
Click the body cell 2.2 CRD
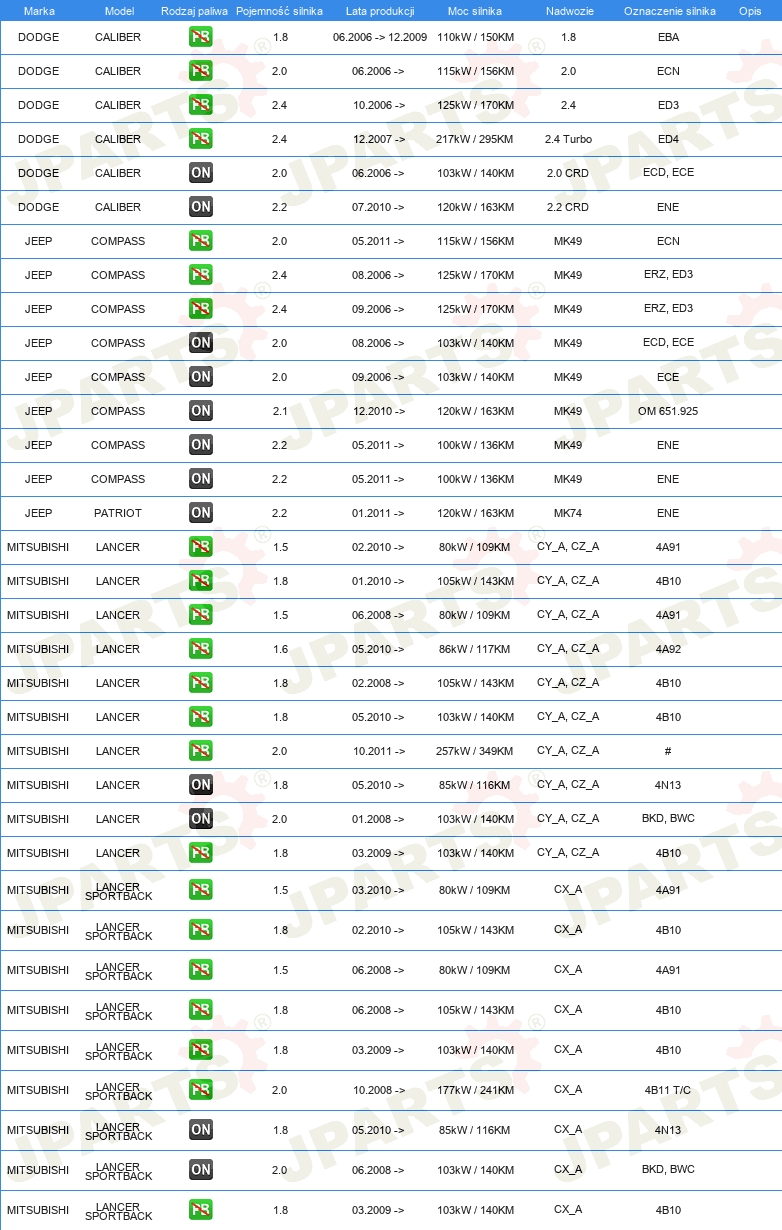pos(568,207)
